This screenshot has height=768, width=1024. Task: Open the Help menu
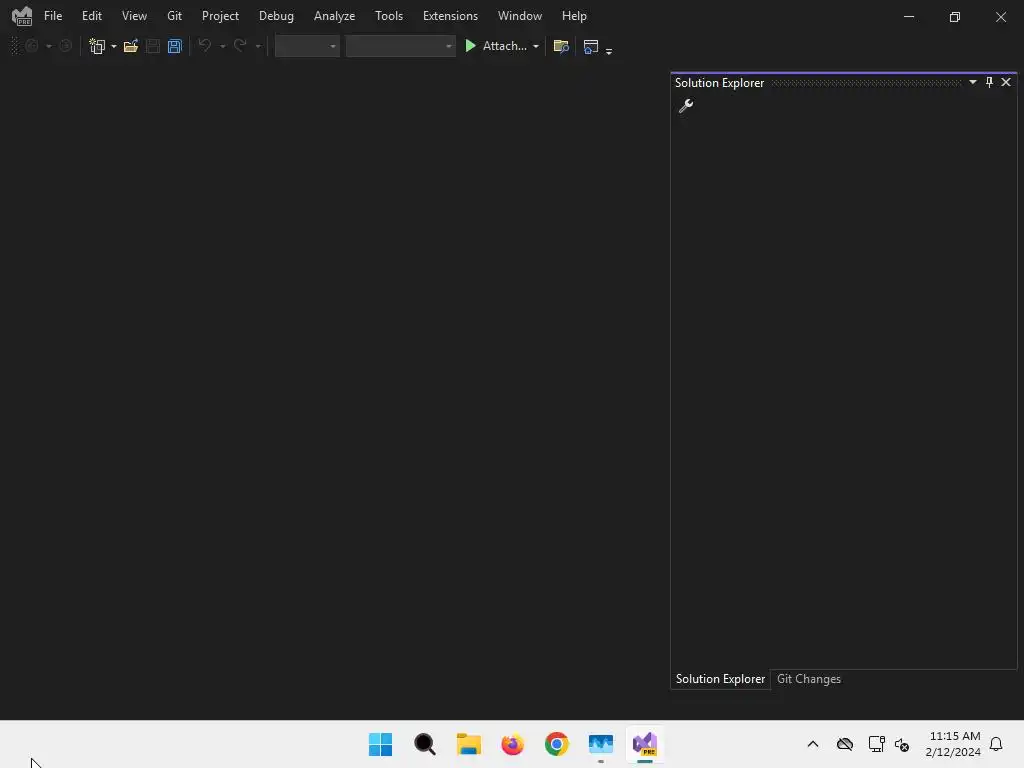pos(574,16)
